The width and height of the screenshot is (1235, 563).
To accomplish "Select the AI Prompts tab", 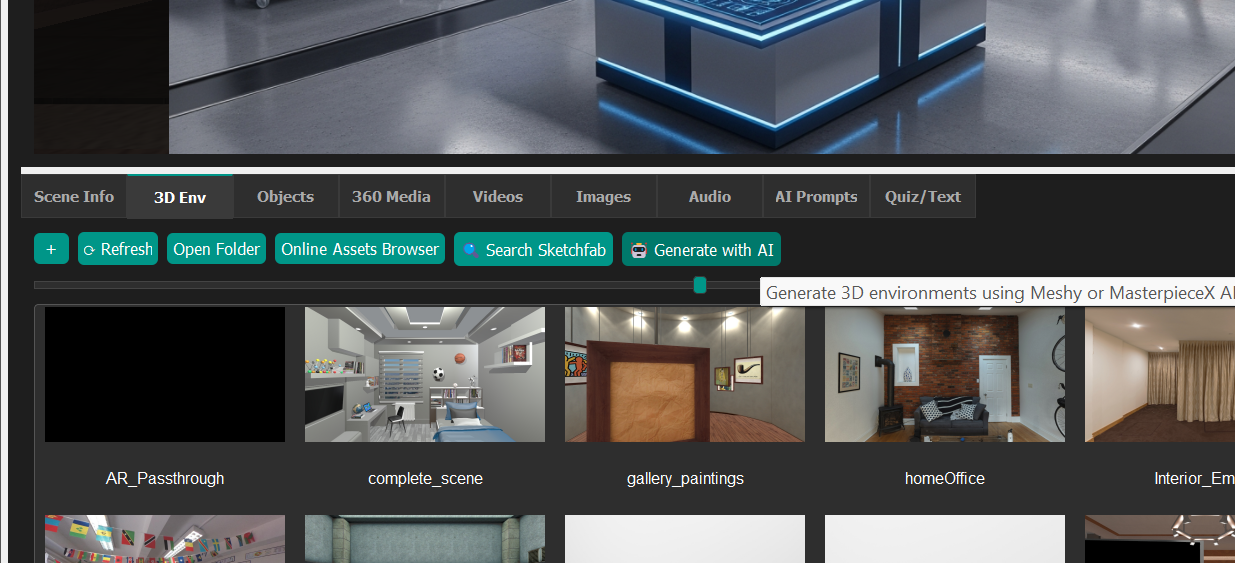I will [x=816, y=197].
